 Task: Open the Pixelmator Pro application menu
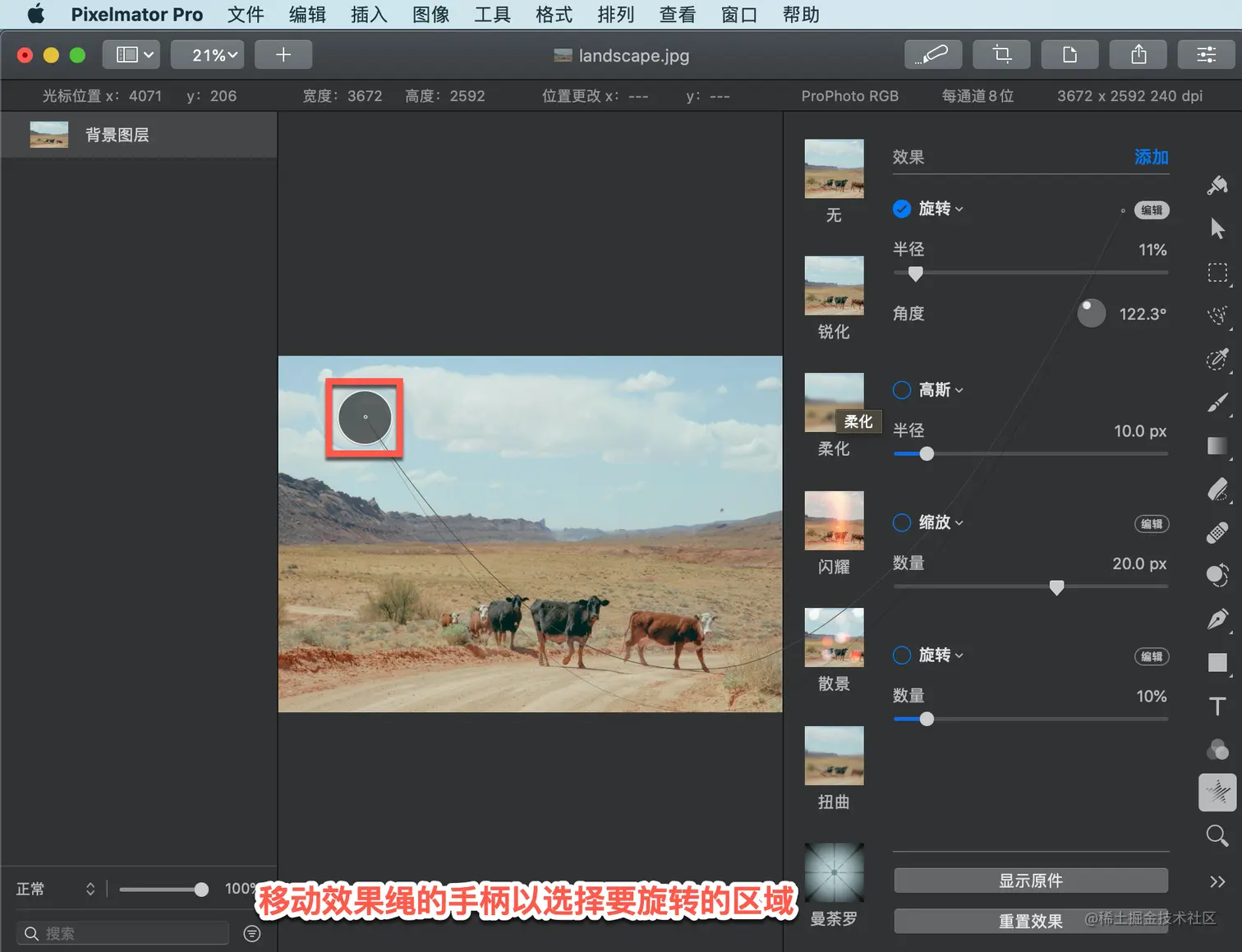(136, 15)
